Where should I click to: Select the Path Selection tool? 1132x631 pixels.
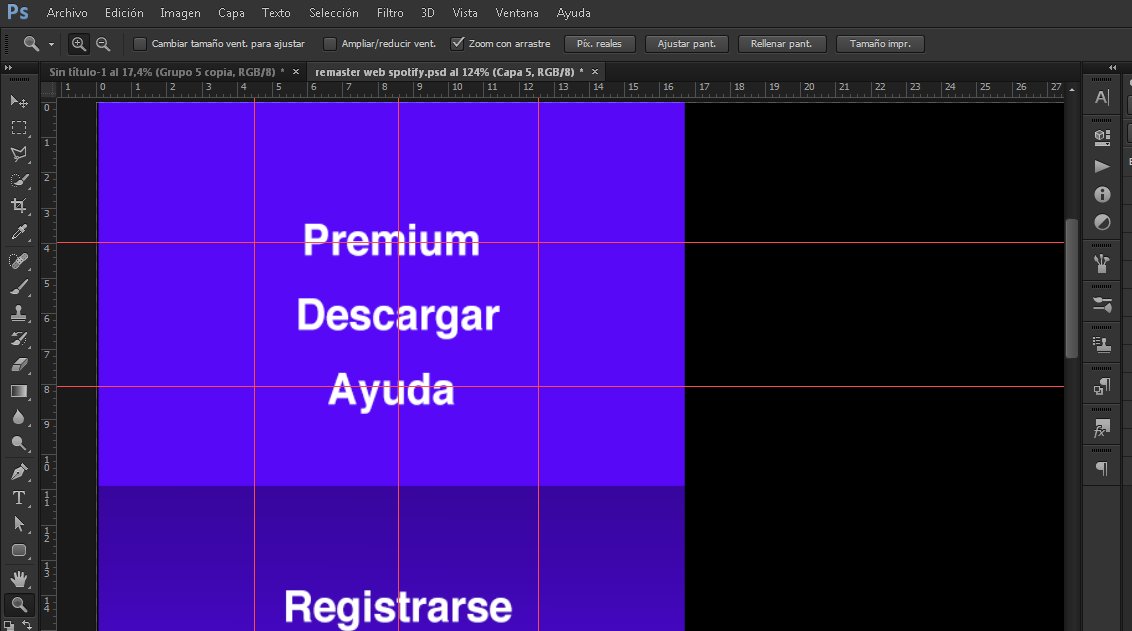19,523
